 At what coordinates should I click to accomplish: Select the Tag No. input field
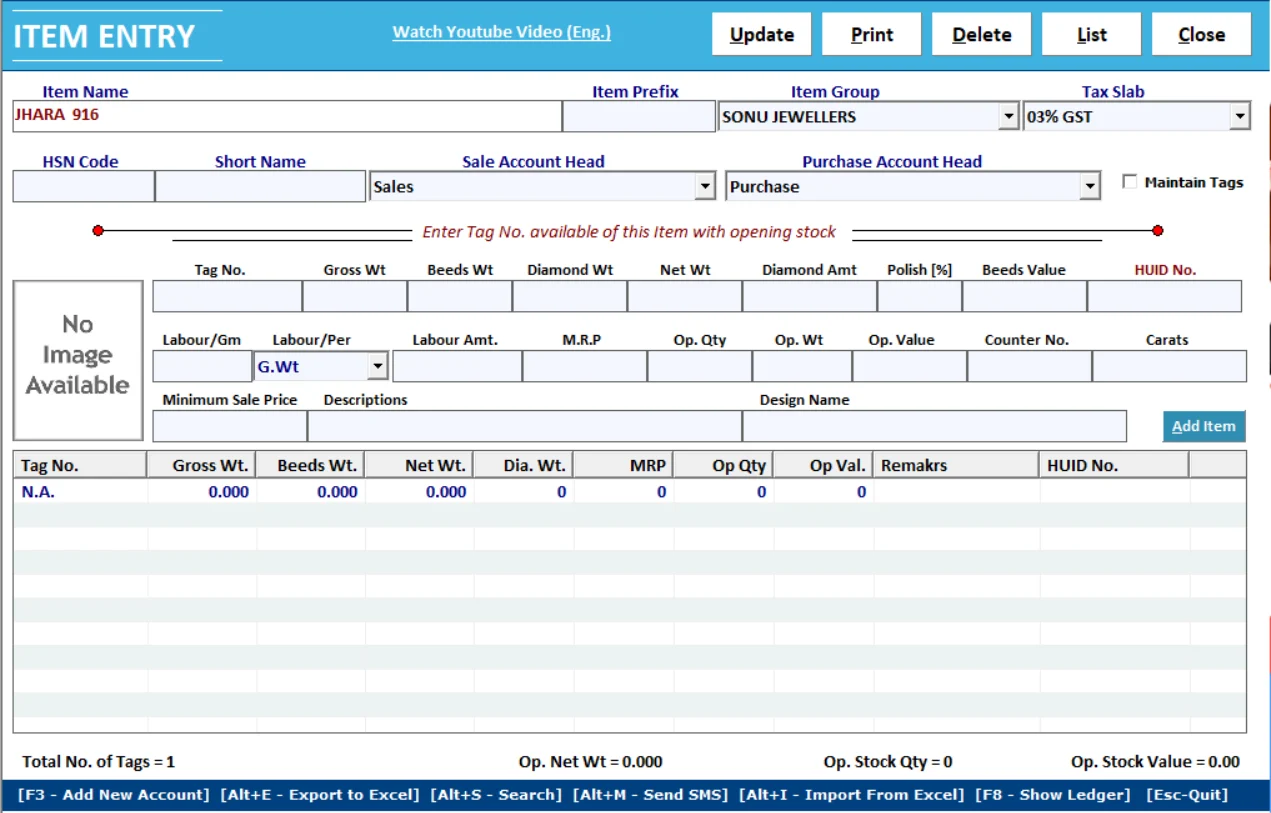[227, 297]
